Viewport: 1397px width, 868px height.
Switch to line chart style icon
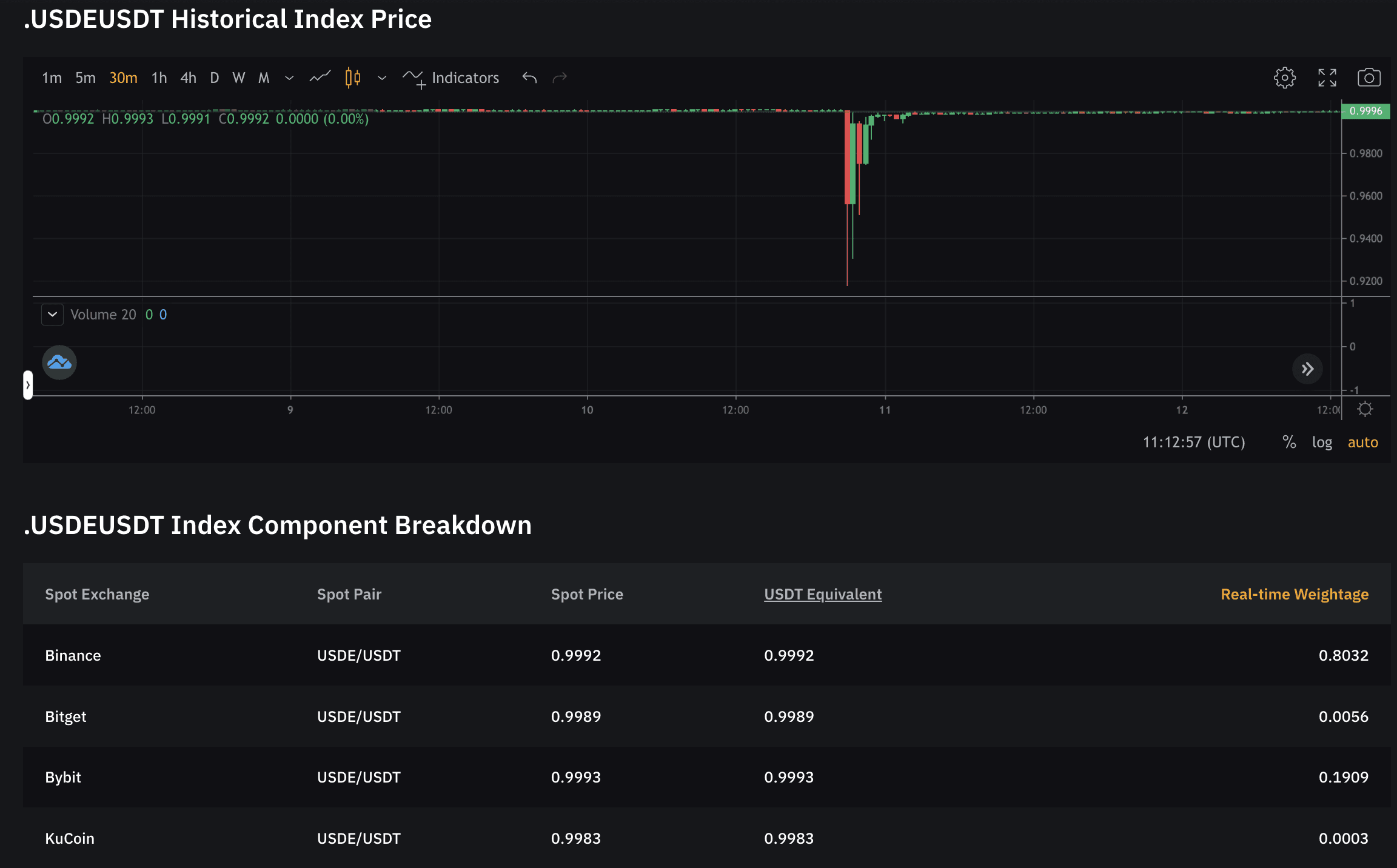pos(320,78)
